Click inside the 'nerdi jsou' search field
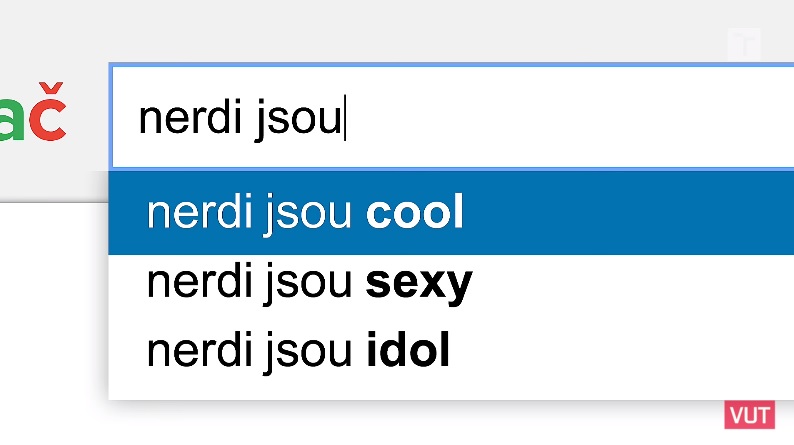This screenshot has height=445, width=794. tap(453, 117)
